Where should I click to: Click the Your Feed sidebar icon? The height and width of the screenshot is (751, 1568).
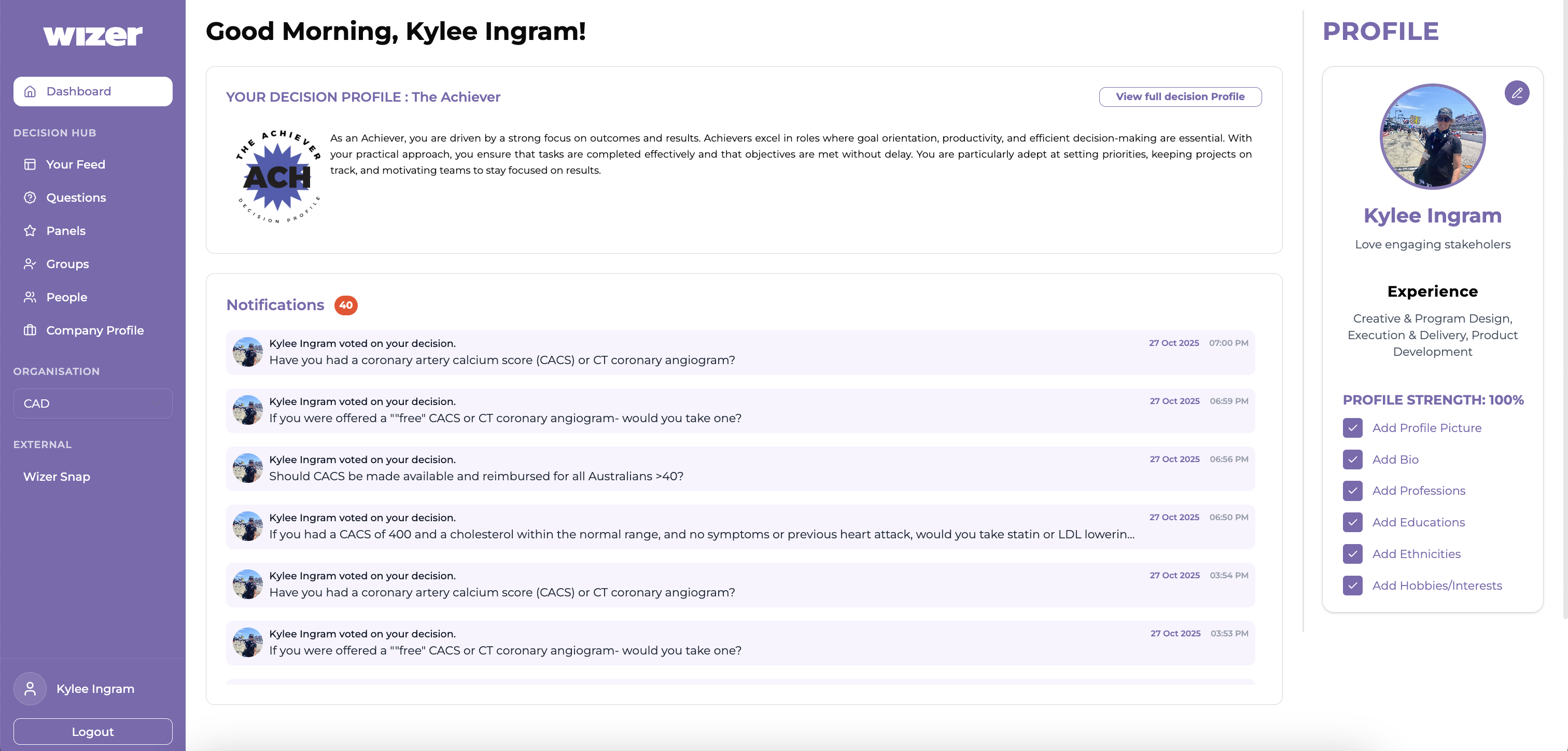click(30, 164)
